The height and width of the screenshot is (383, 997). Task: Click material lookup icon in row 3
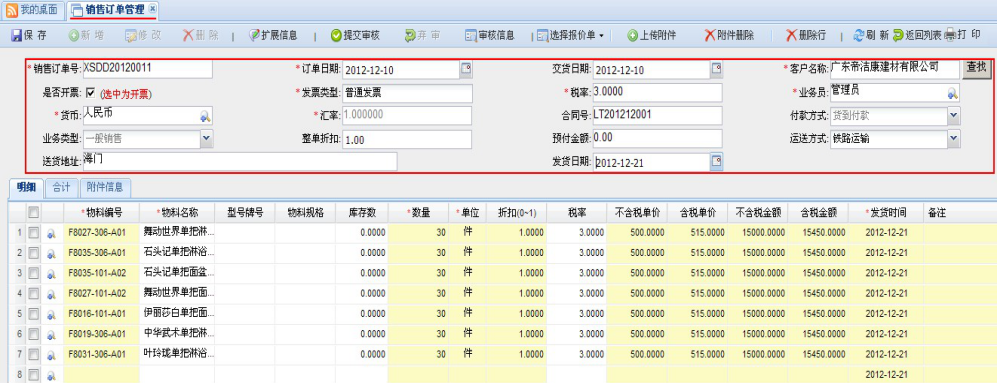click(x=52, y=274)
